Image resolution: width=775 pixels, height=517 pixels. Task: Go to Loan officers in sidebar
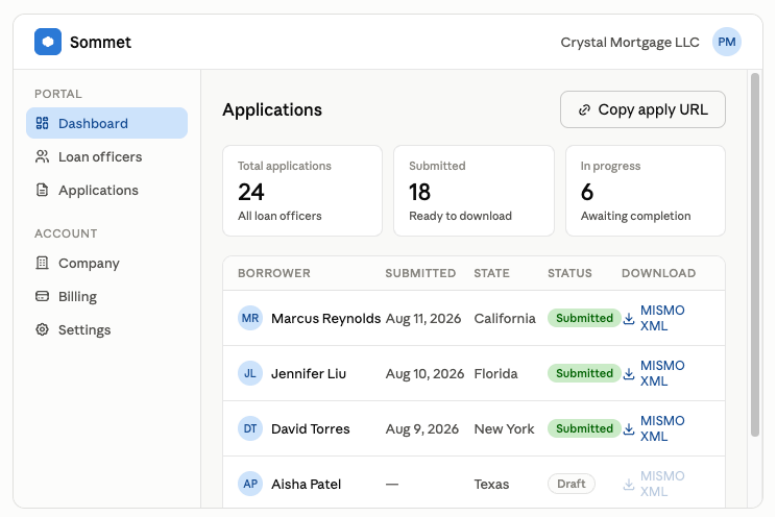click(107, 157)
